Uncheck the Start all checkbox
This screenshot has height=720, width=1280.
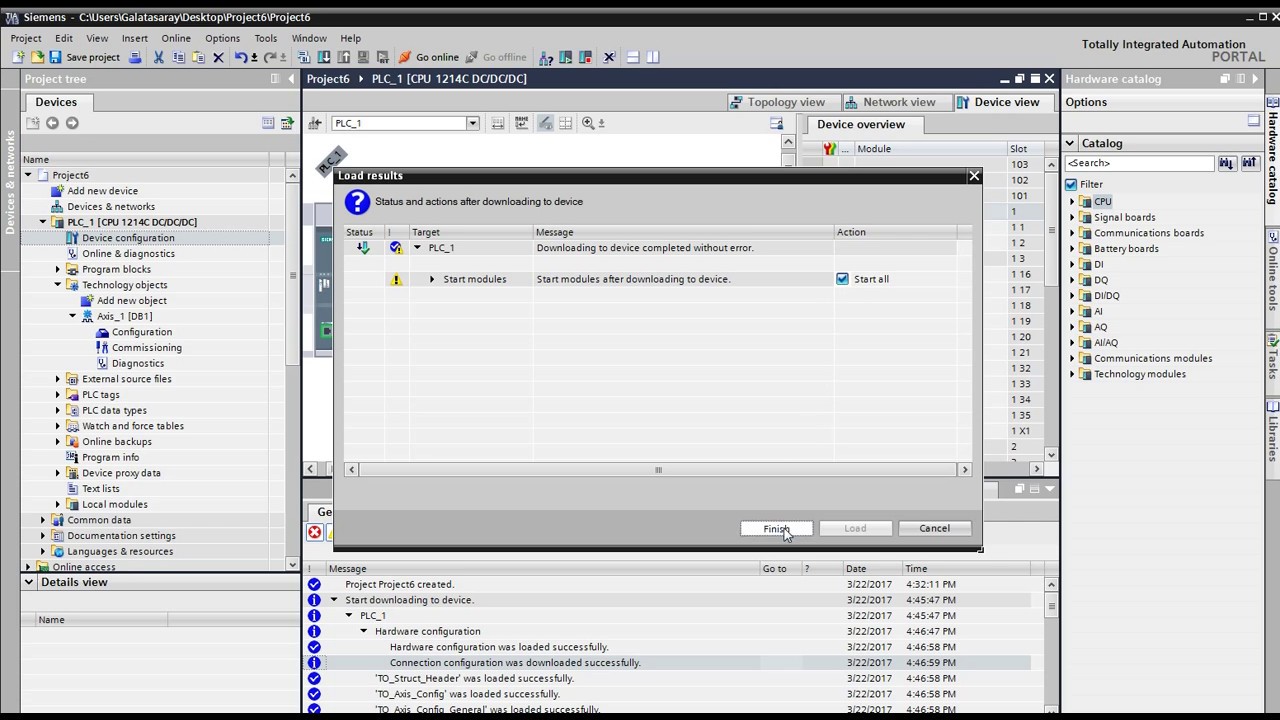pyautogui.click(x=842, y=279)
